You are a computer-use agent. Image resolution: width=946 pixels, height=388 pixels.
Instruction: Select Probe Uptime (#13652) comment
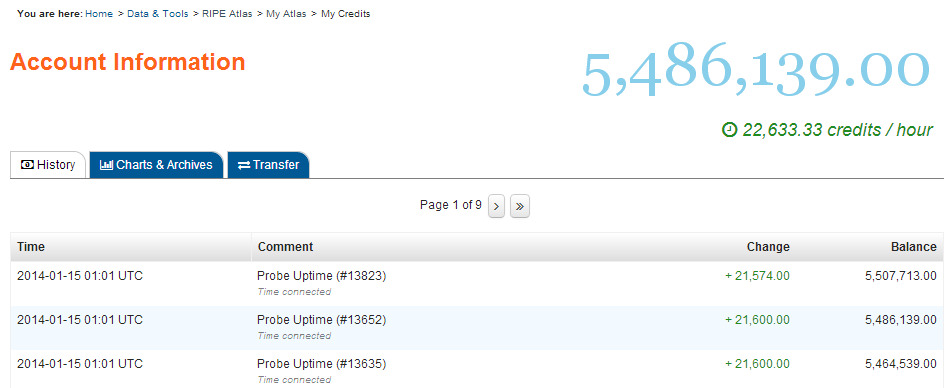pos(322,320)
